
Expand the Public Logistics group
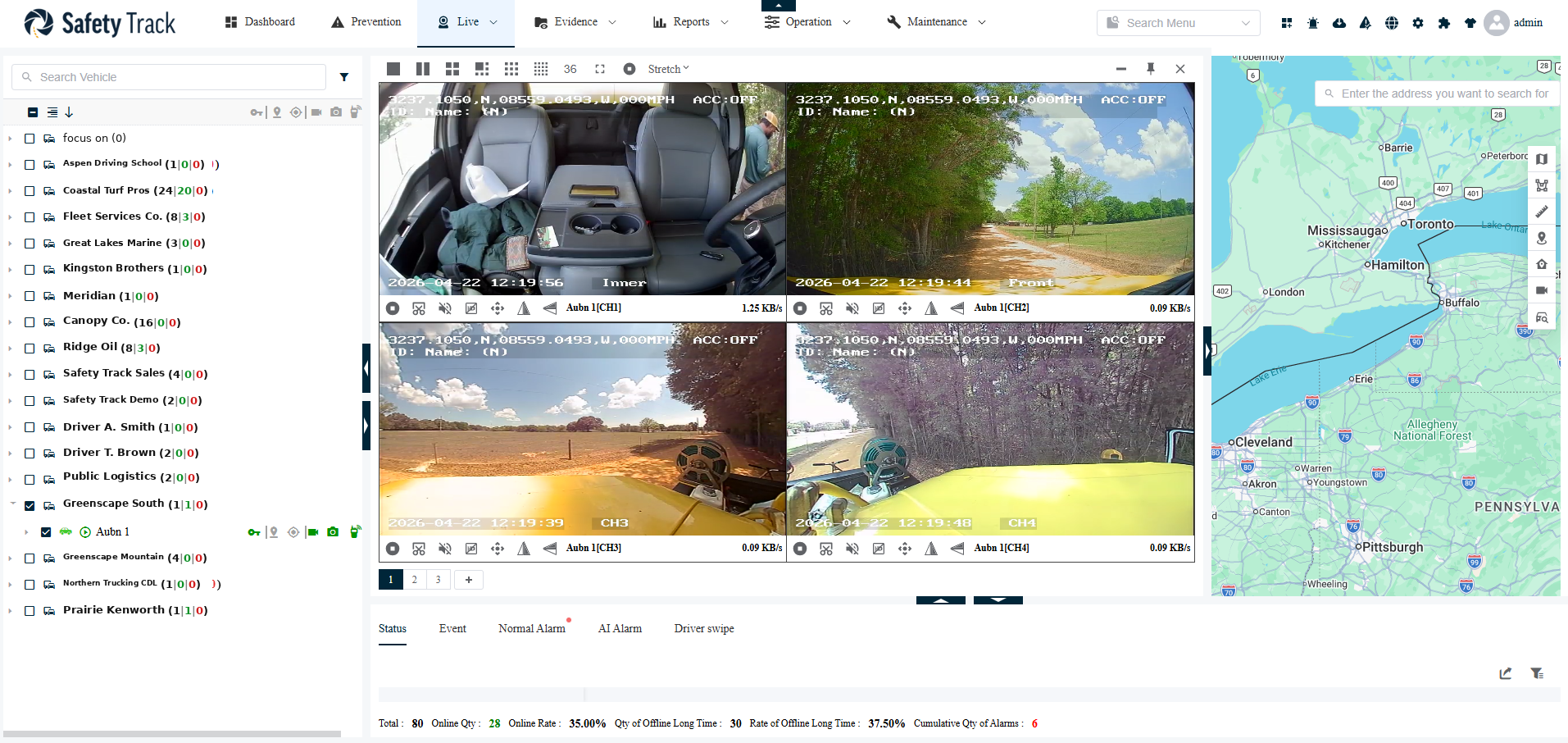[x=10, y=480]
